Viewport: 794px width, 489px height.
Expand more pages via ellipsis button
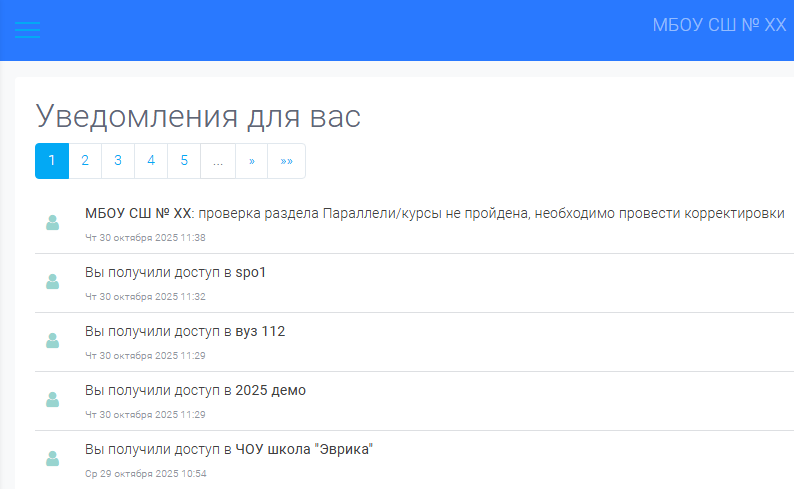(218, 161)
